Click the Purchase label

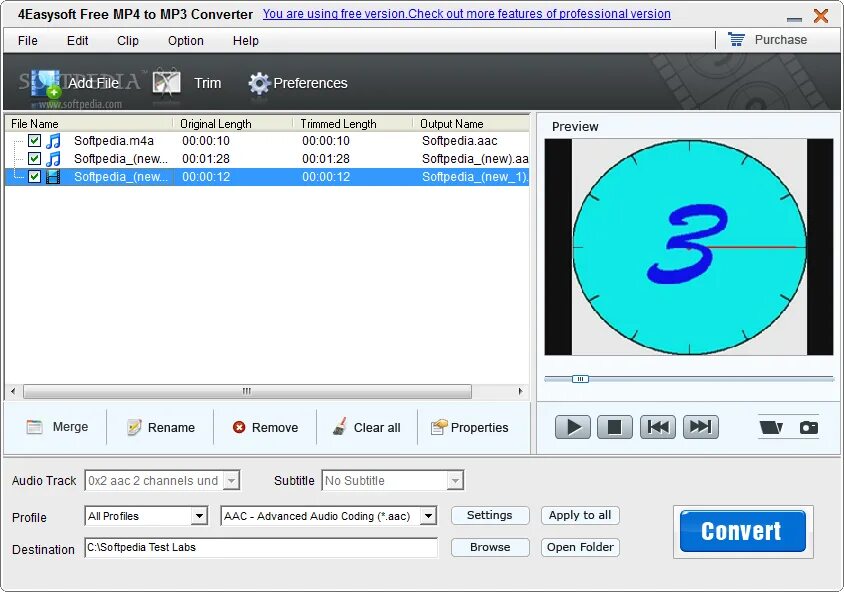[x=780, y=39]
